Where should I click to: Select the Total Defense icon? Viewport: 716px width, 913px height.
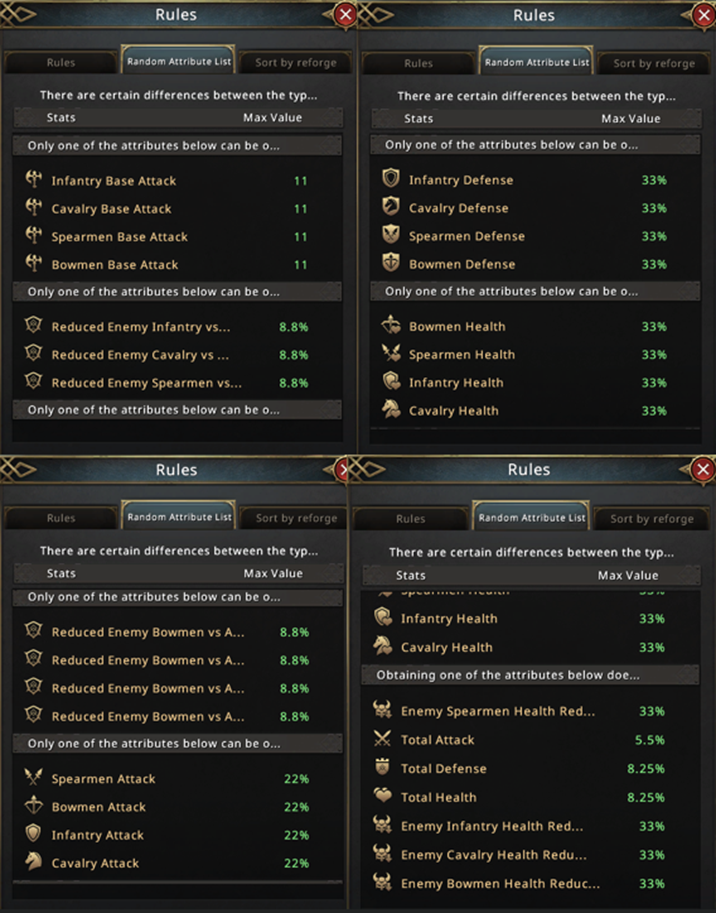click(x=381, y=768)
